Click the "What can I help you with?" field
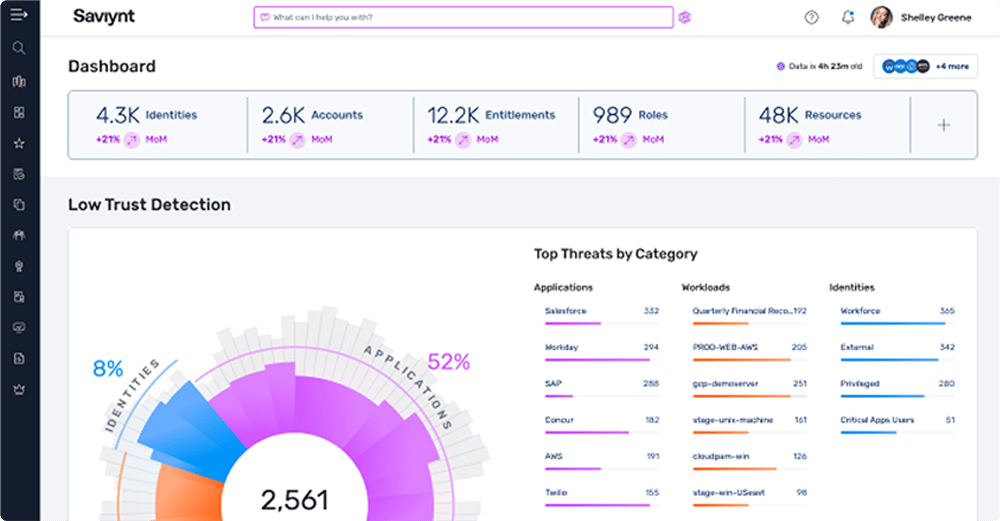The image size is (1000, 521). point(464,17)
